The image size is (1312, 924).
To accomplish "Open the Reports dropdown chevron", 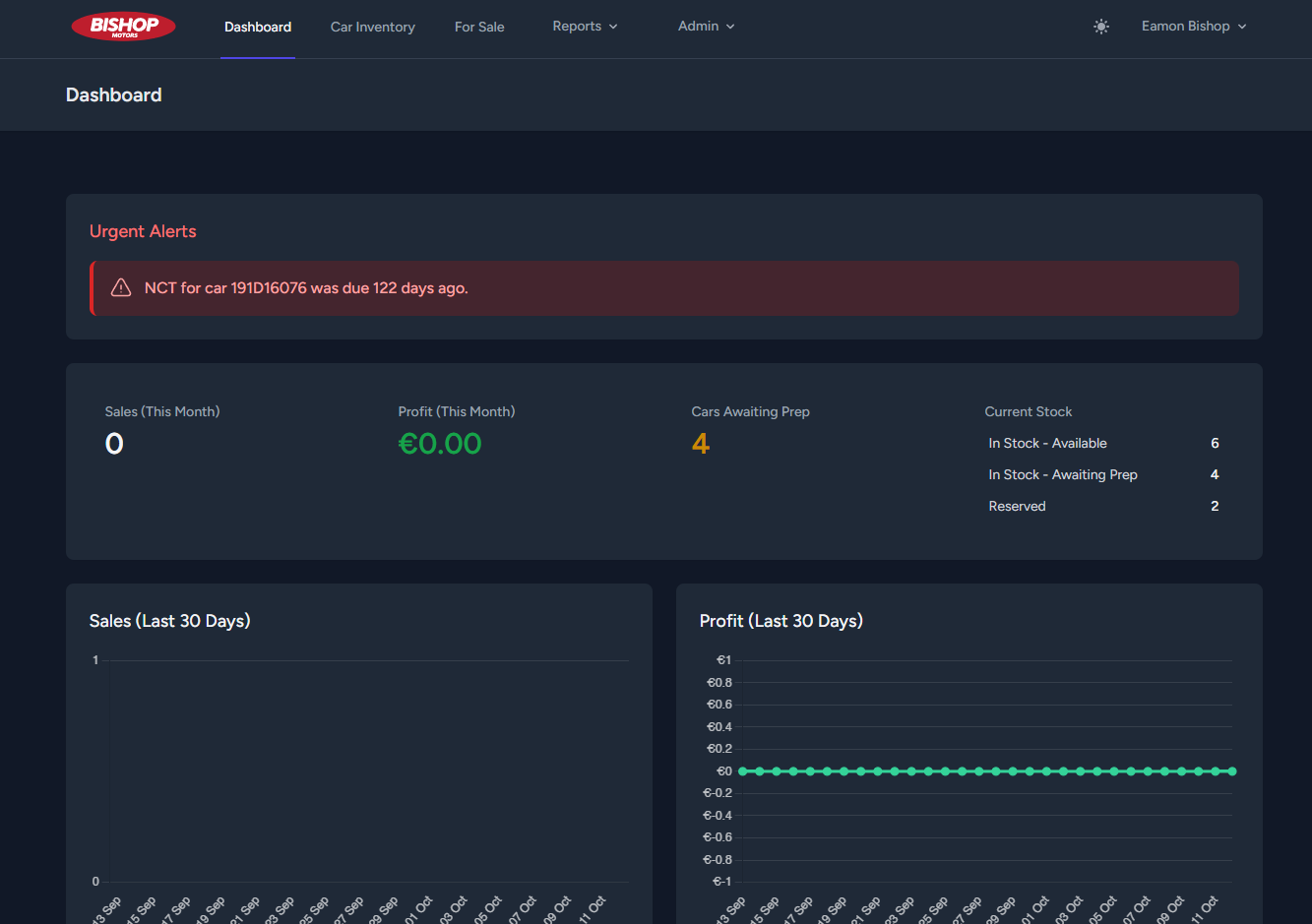I will point(613,27).
